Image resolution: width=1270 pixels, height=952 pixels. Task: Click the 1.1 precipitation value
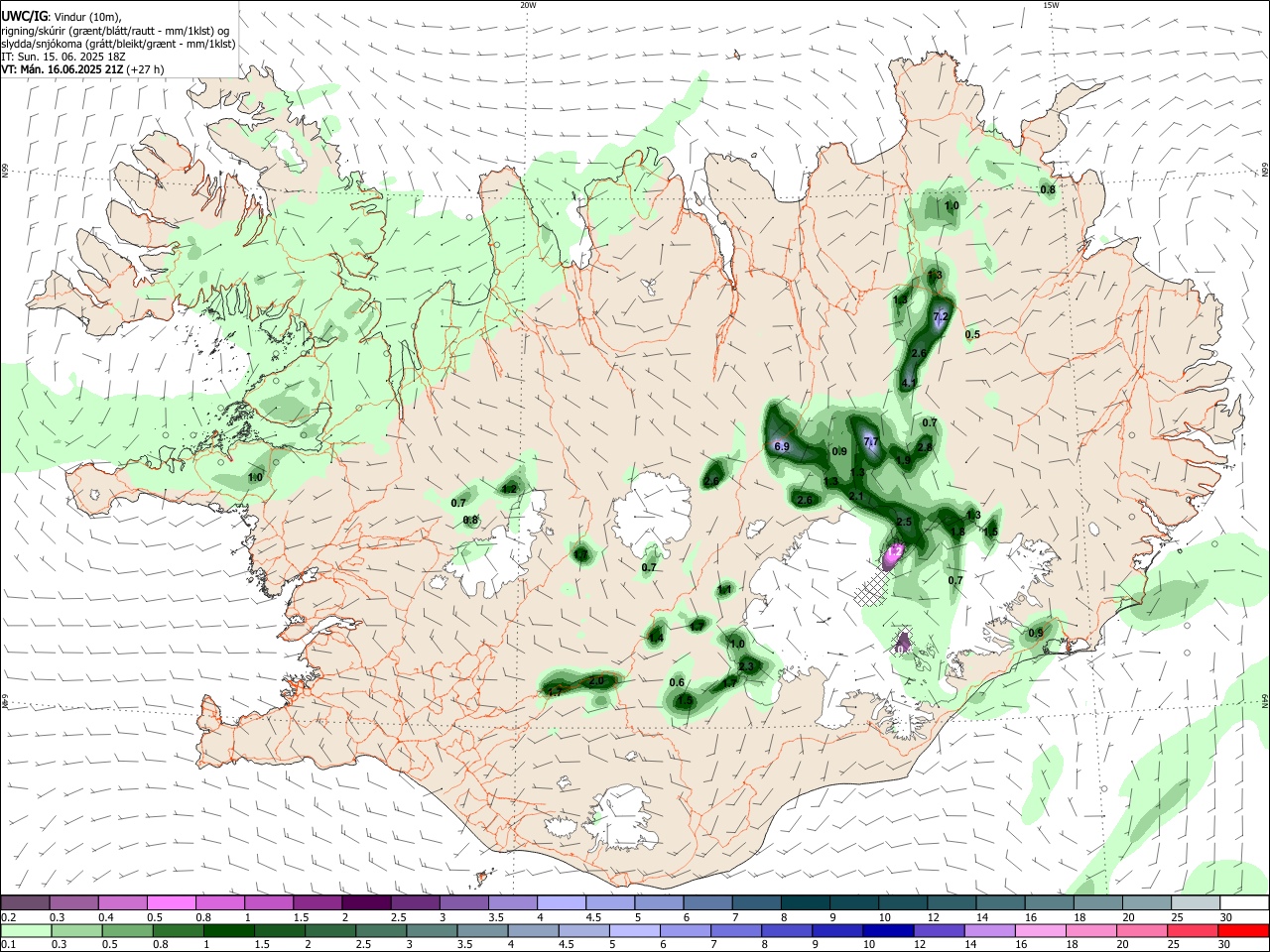click(x=724, y=590)
